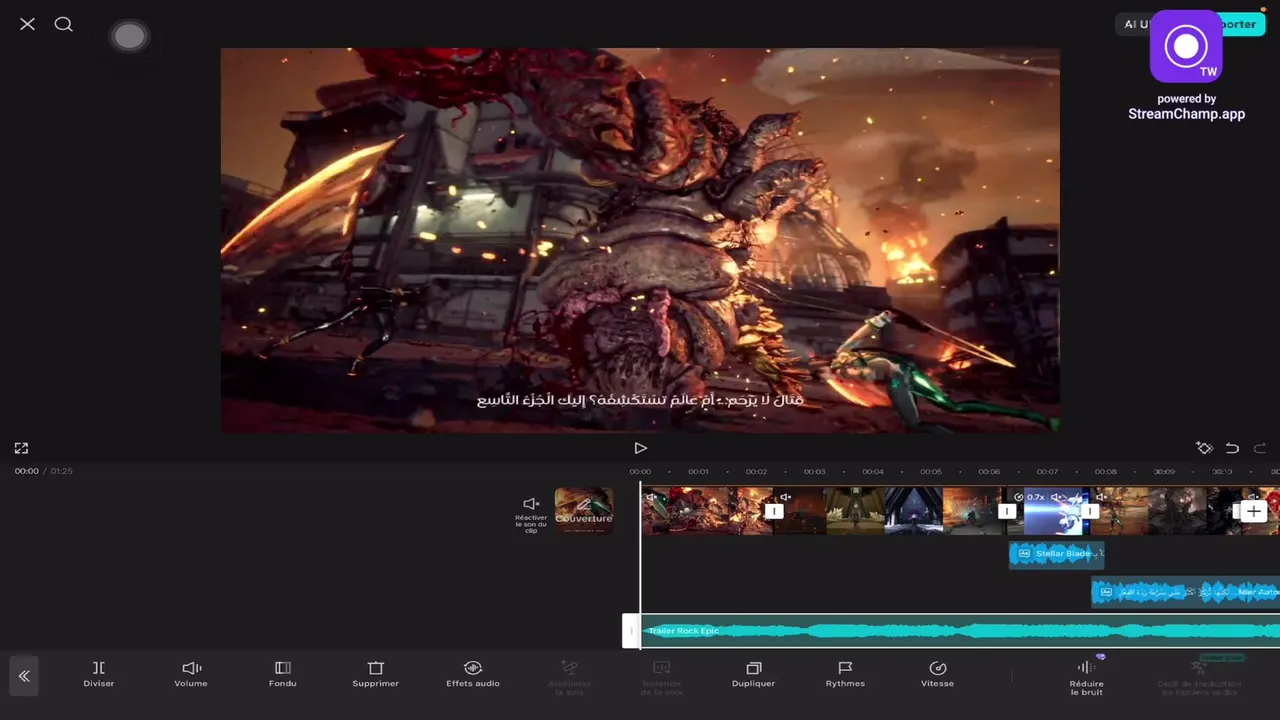Open the Vitesse speed tool
Image resolution: width=1280 pixels, height=720 pixels.
point(937,674)
